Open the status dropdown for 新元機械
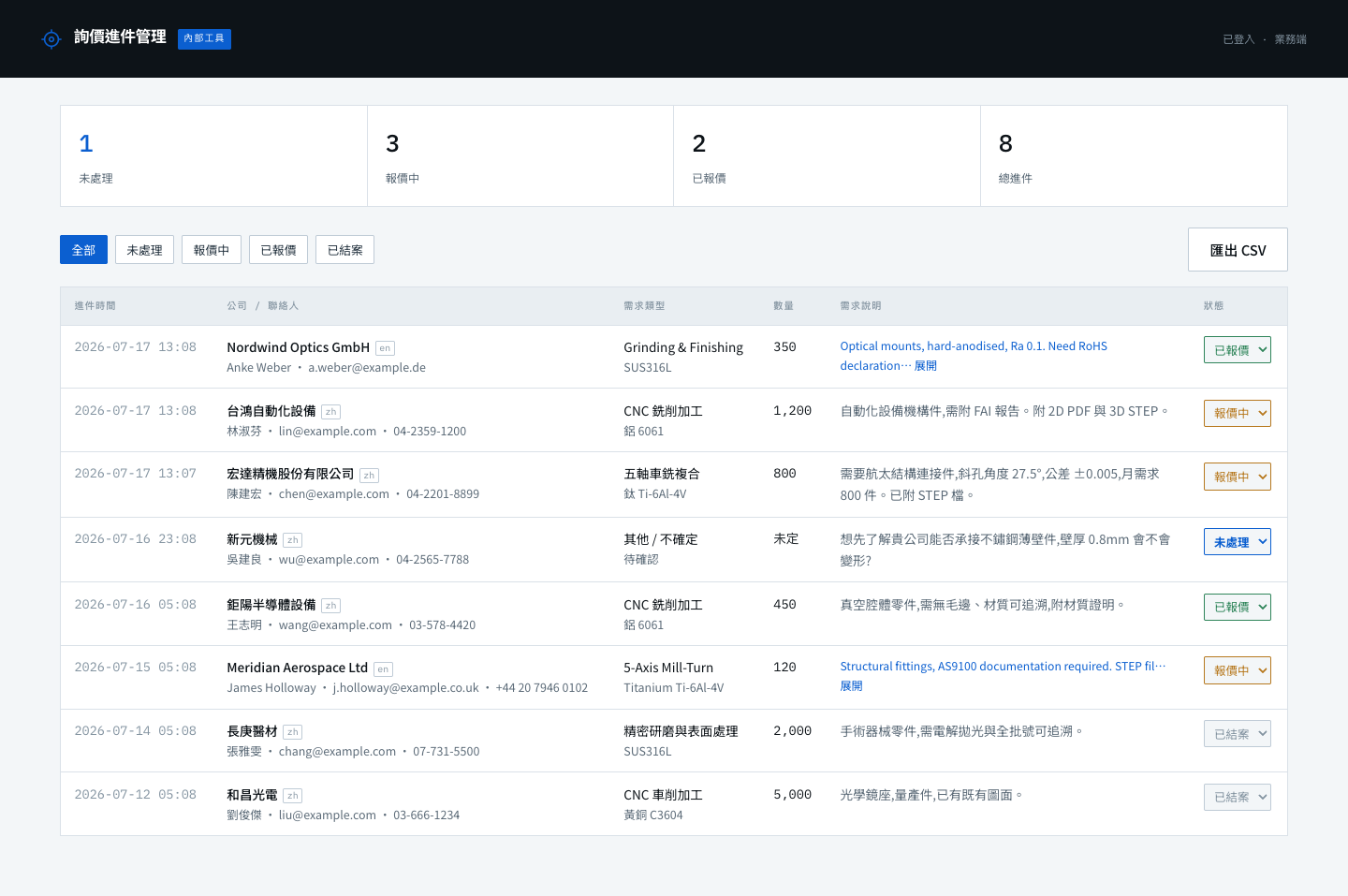This screenshot has width=1348, height=896. coord(1237,542)
